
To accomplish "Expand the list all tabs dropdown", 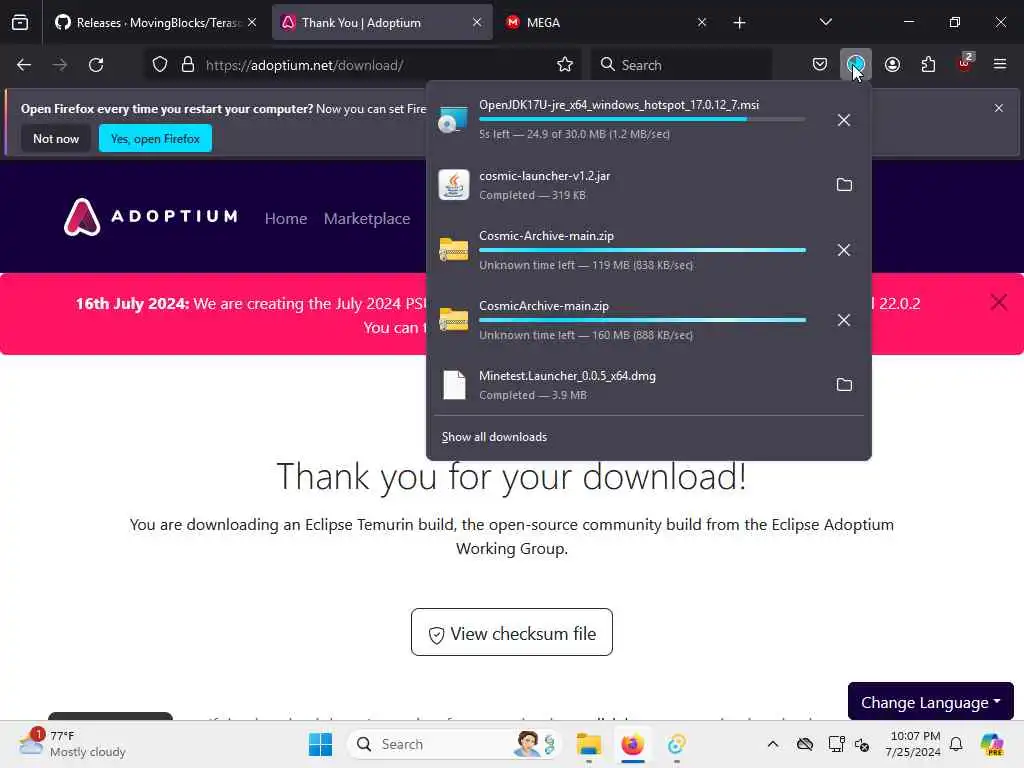I will pyautogui.click(x=825, y=22).
